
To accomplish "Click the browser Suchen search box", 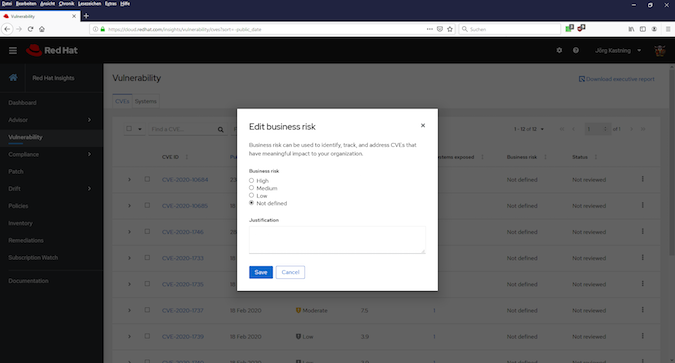I will click(510, 29).
